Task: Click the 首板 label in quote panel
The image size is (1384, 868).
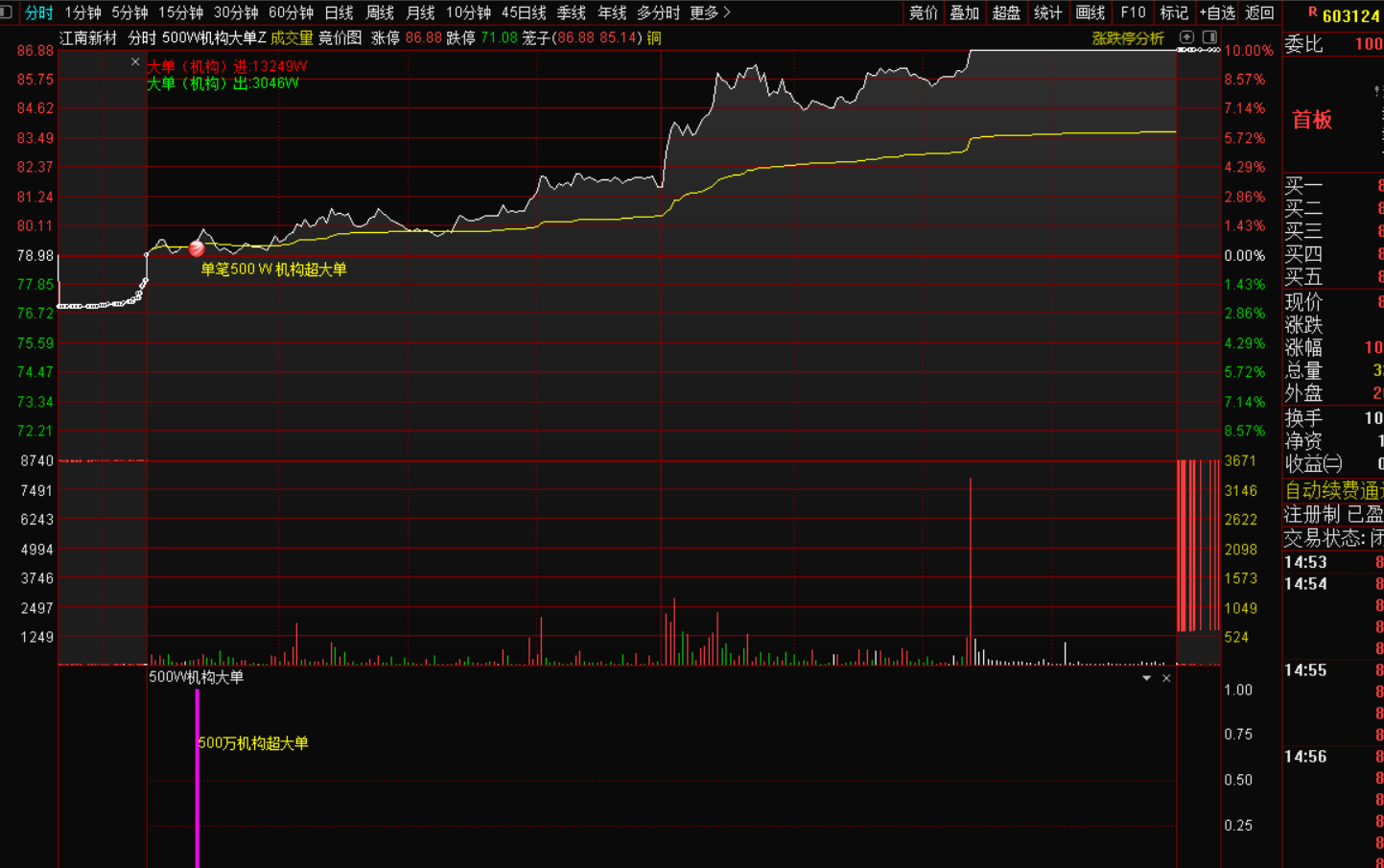Action: click(1312, 120)
